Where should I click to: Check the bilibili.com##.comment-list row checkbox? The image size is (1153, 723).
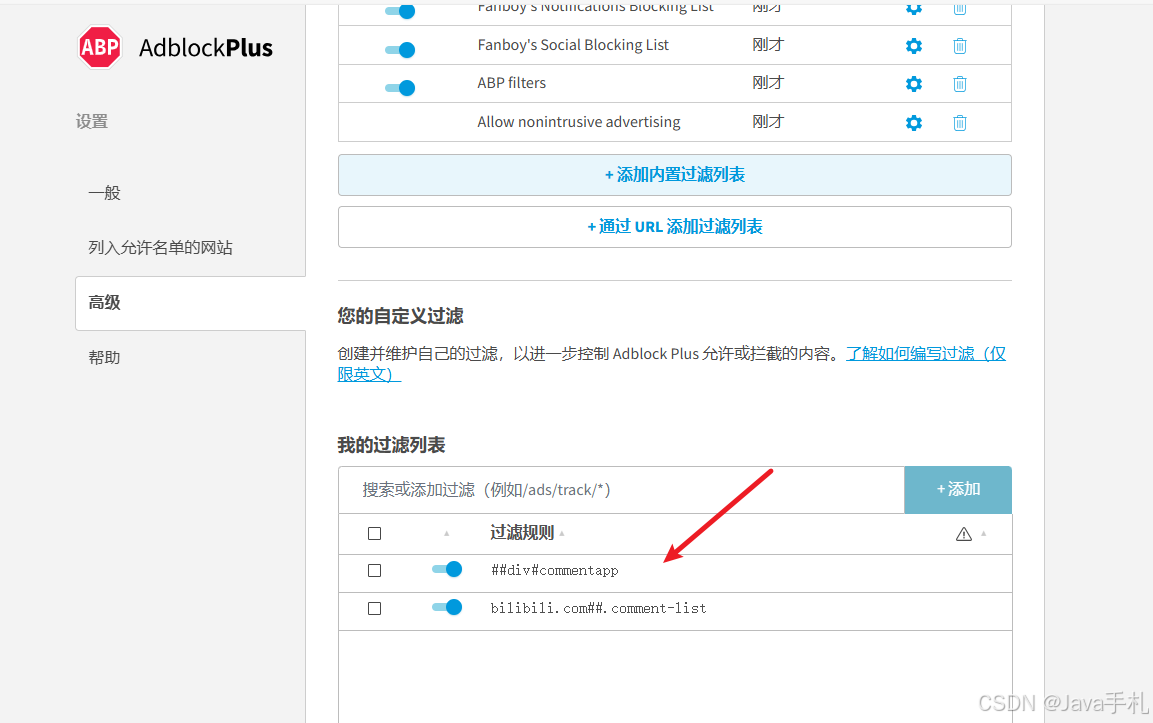[x=374, y=609]
